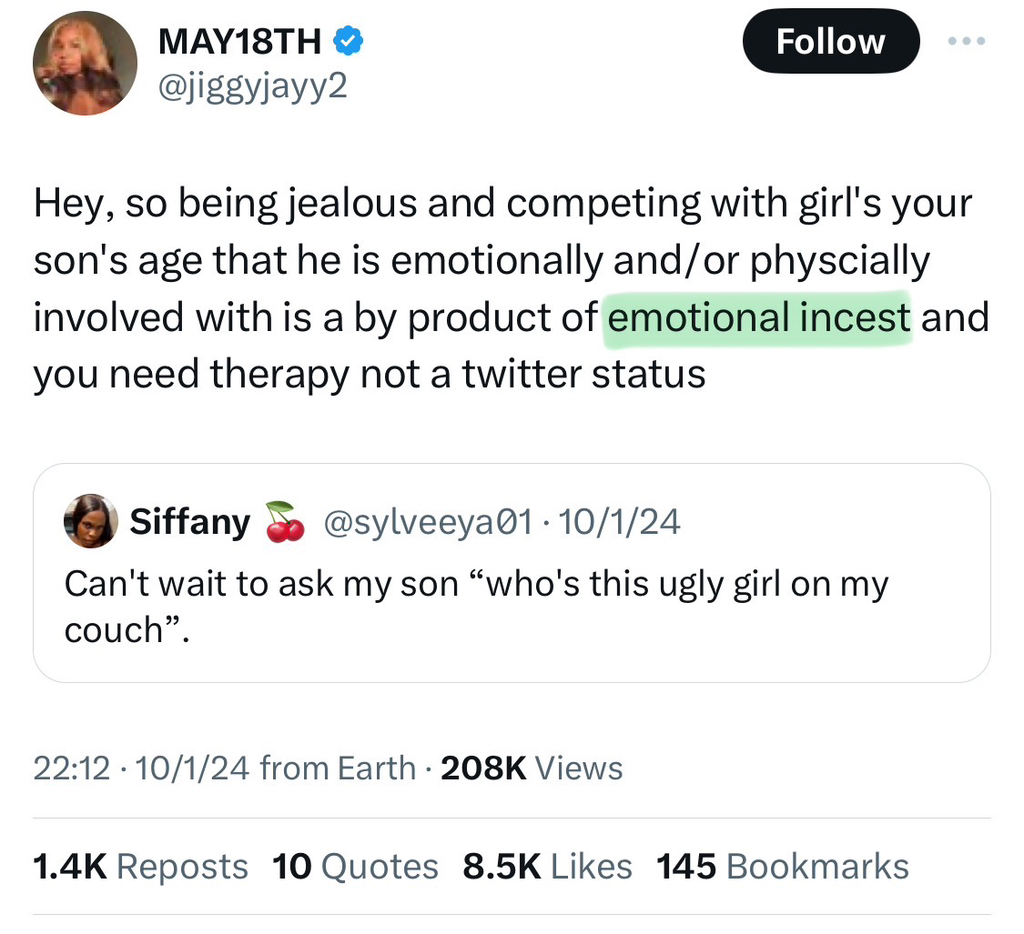
Task: View the 208K Views analytics
Action: pyautogui.click(x=532, y=767)
